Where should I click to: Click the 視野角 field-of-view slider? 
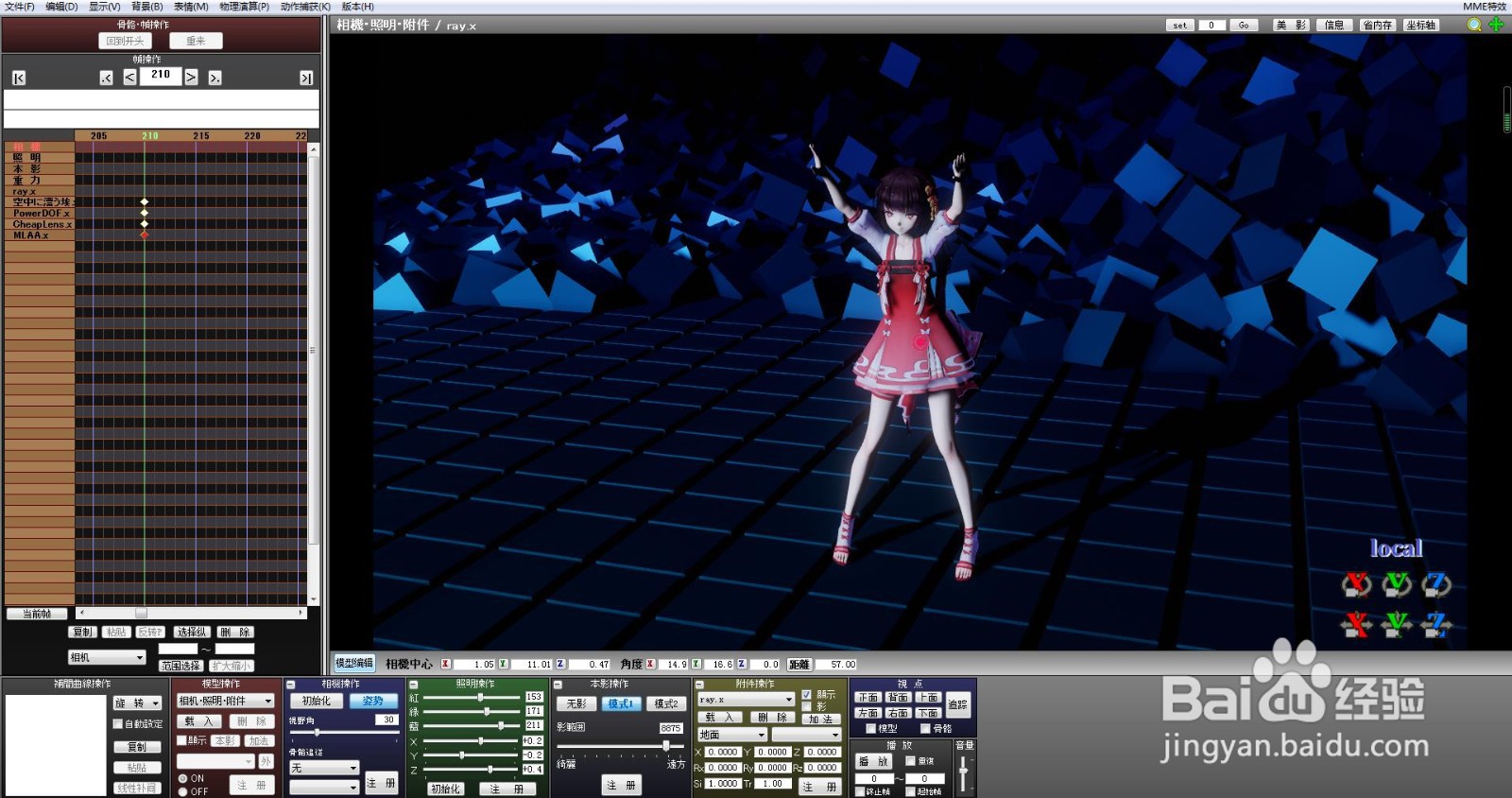344,733
